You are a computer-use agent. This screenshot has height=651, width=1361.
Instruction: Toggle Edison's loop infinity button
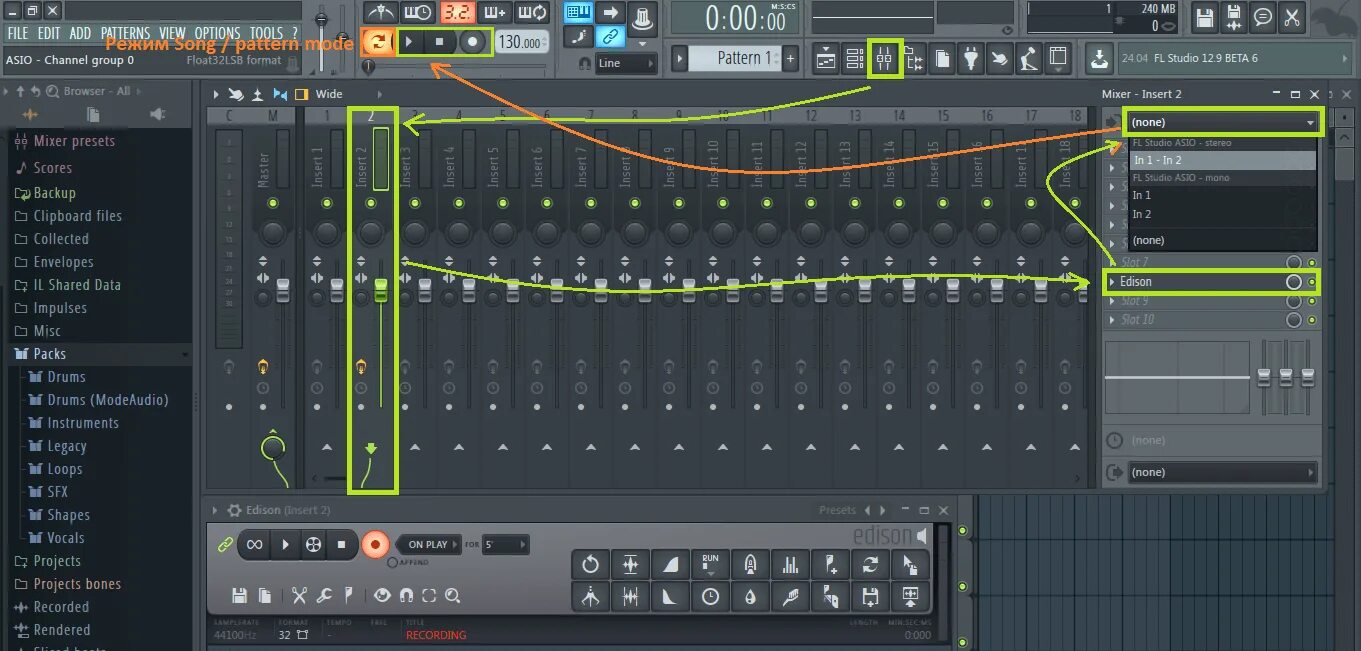coord(255,544)
